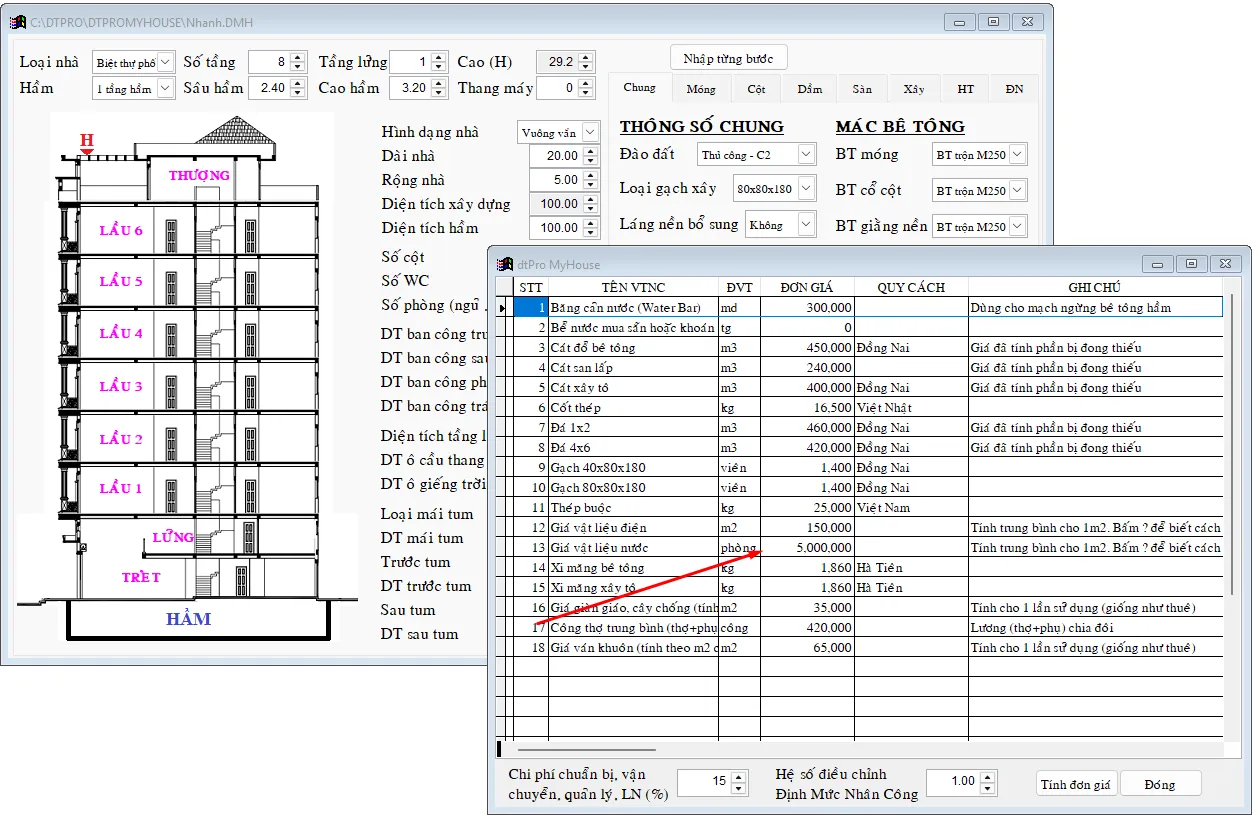
Task: Open the Dầm tab
Action: coord(809,89)
